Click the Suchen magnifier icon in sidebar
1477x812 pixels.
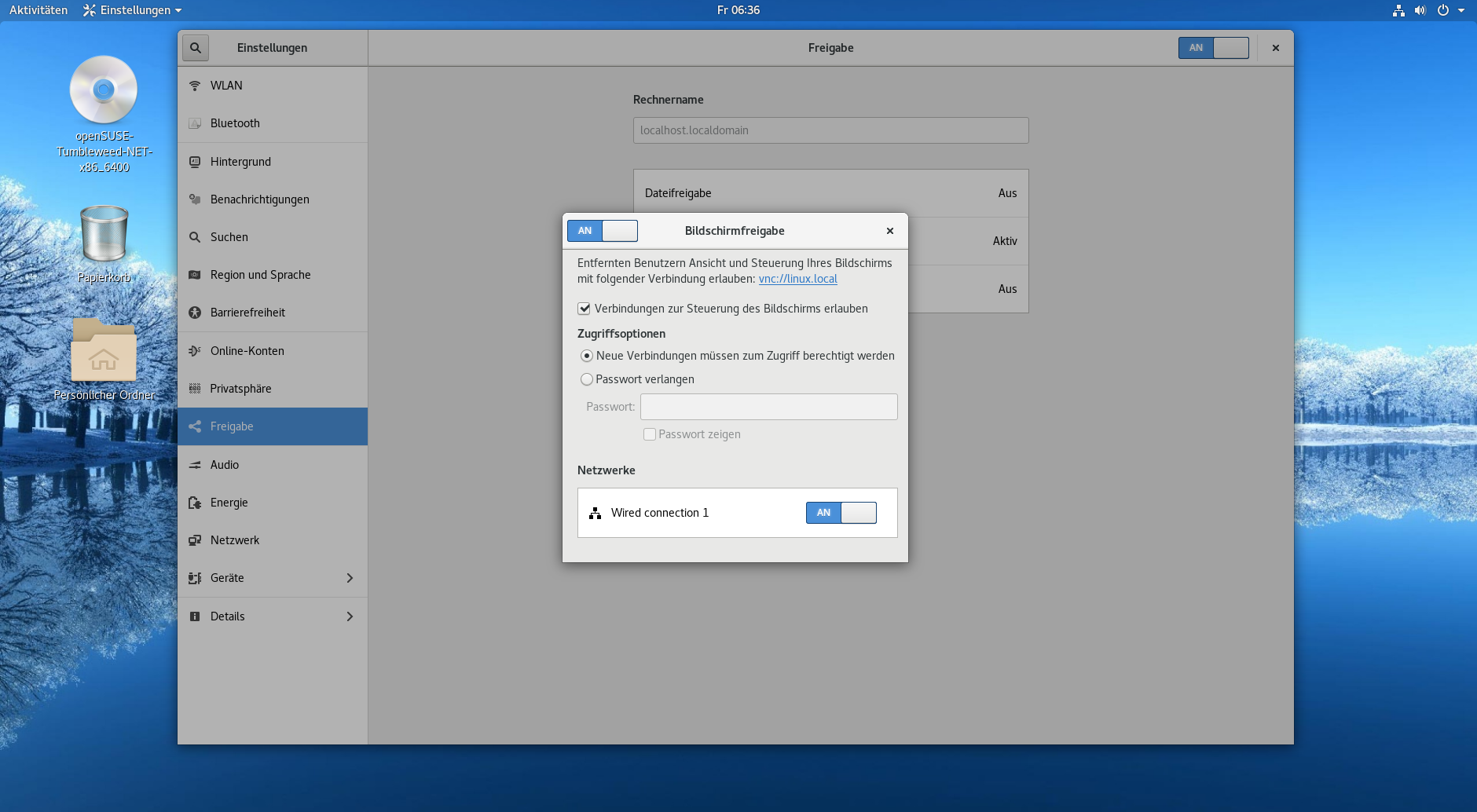click(x=196, y=236)
